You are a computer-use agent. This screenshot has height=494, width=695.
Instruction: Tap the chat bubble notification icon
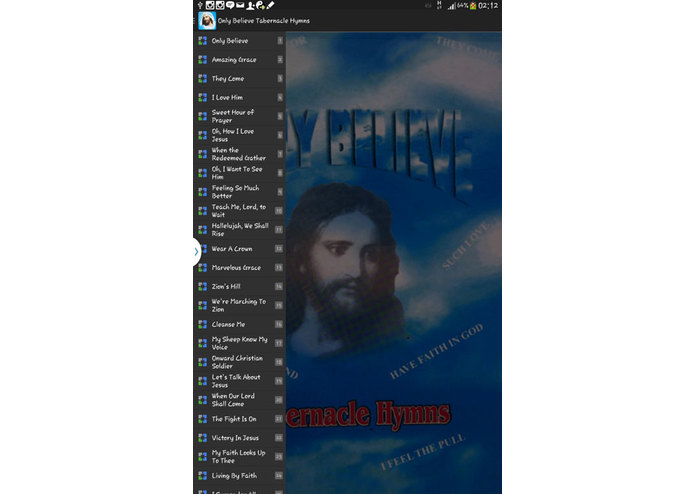[230, 5]
